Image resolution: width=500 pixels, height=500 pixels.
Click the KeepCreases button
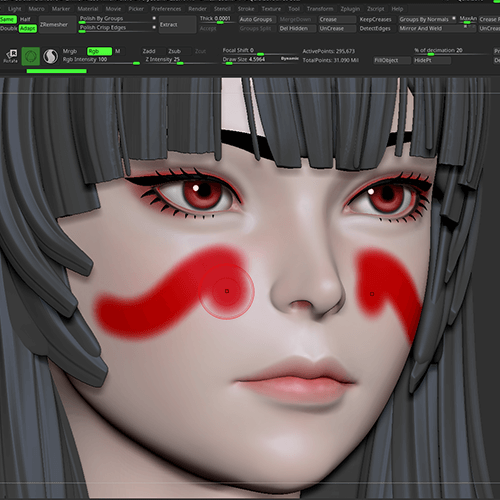376,20
